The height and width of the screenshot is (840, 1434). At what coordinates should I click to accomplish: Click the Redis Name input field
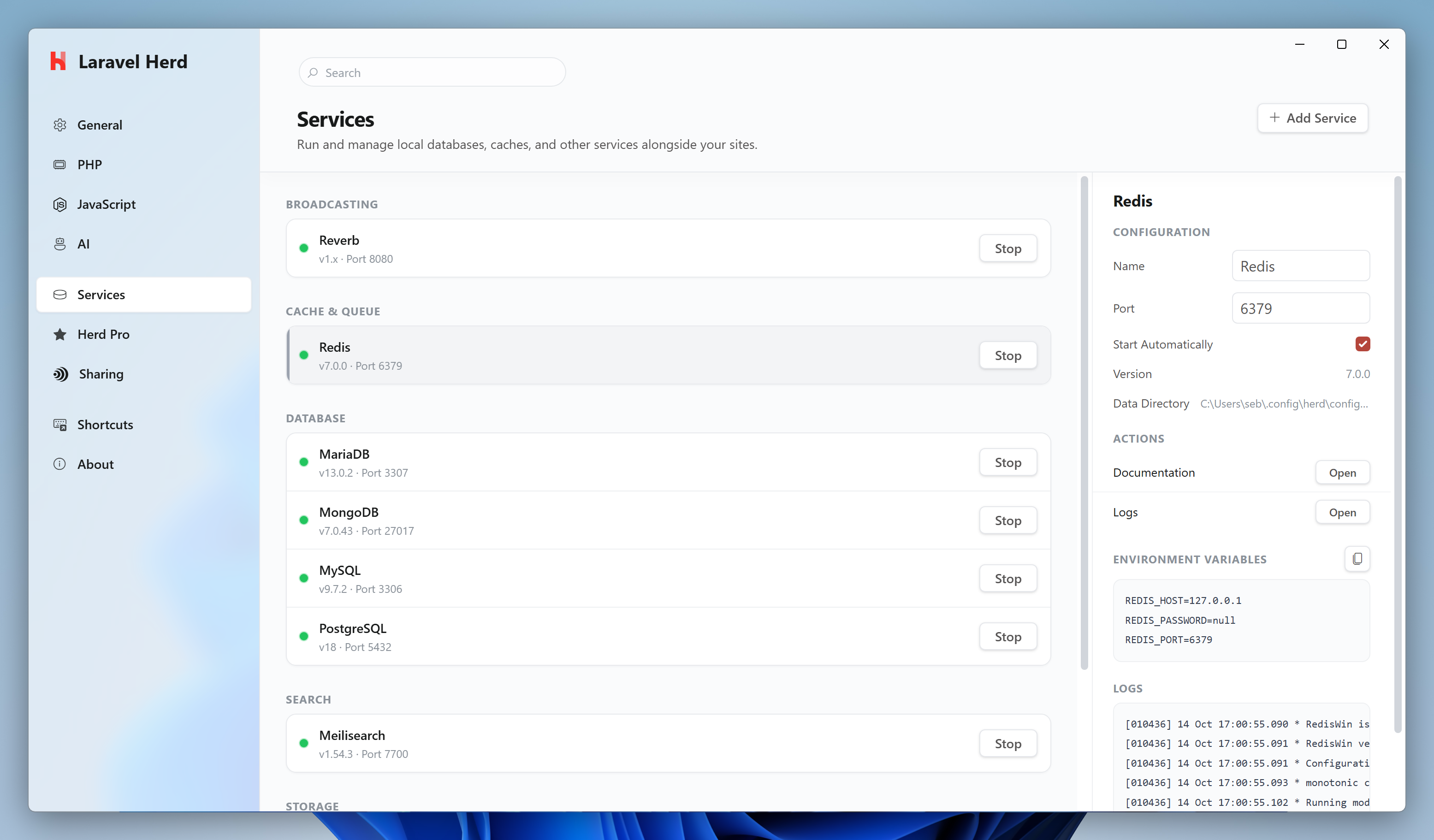1300,266
